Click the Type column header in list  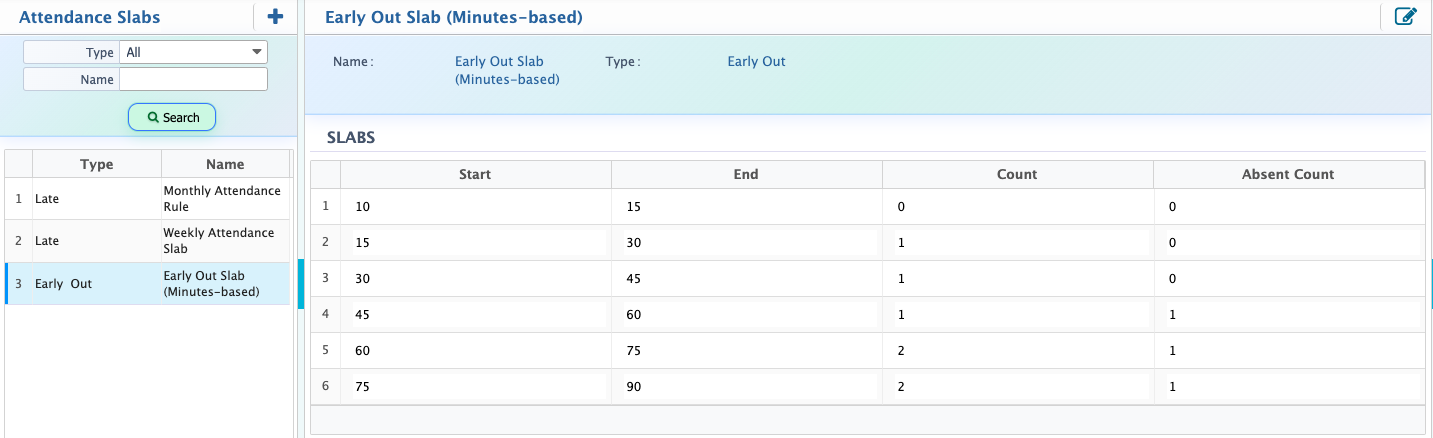coord(97,164)
